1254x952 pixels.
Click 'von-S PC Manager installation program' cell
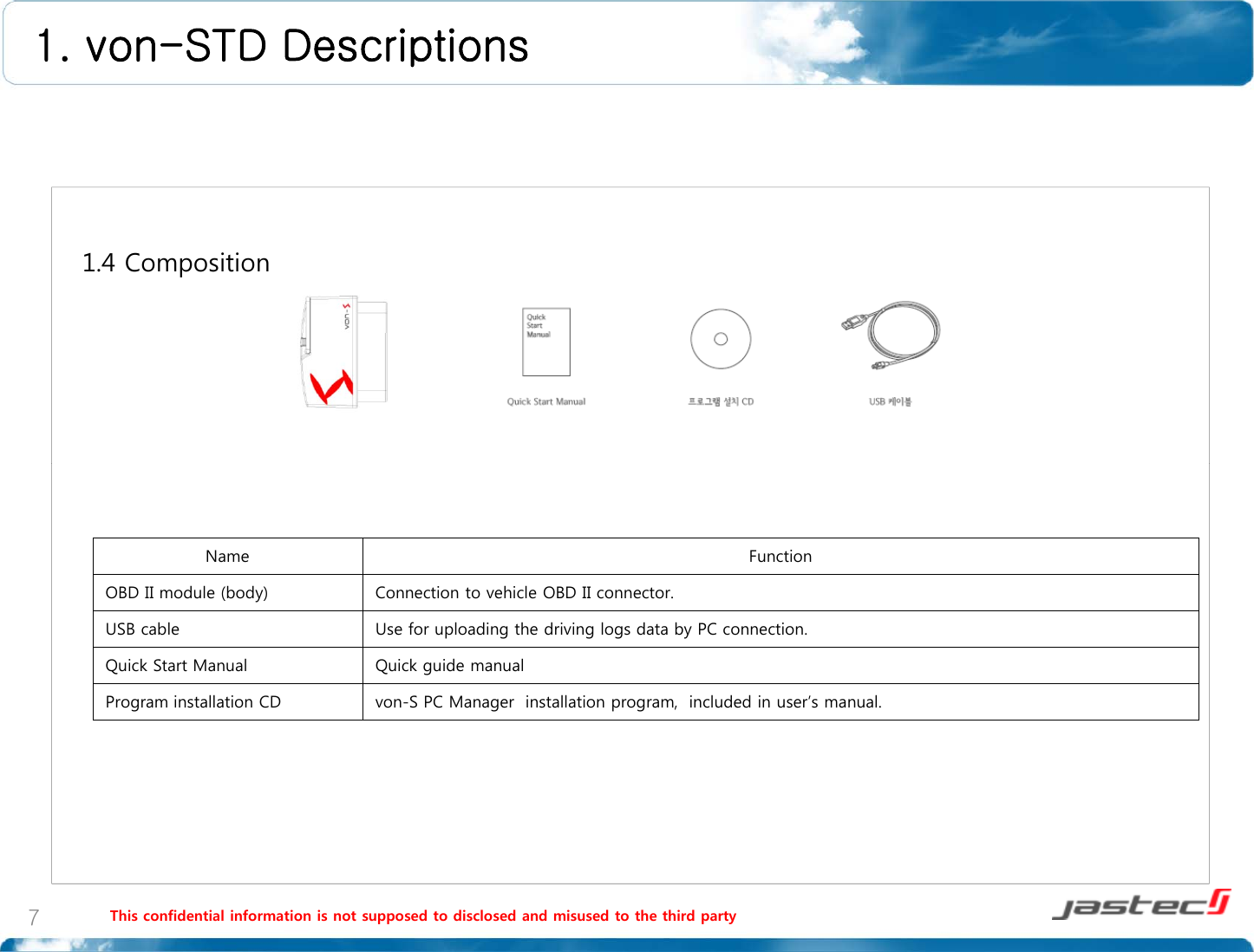pos(780,702)
